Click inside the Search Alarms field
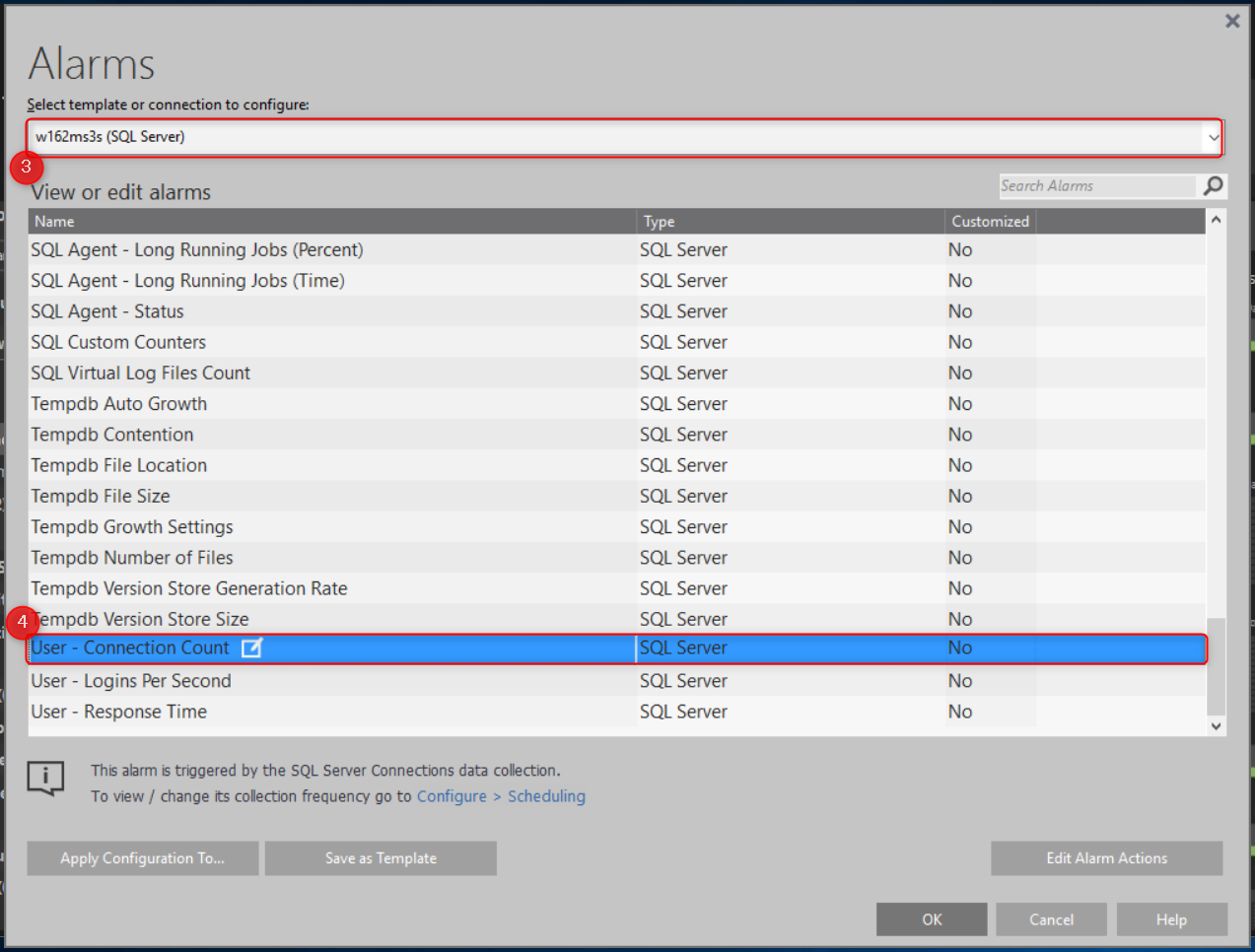1255x952 pixels. 1094,185
